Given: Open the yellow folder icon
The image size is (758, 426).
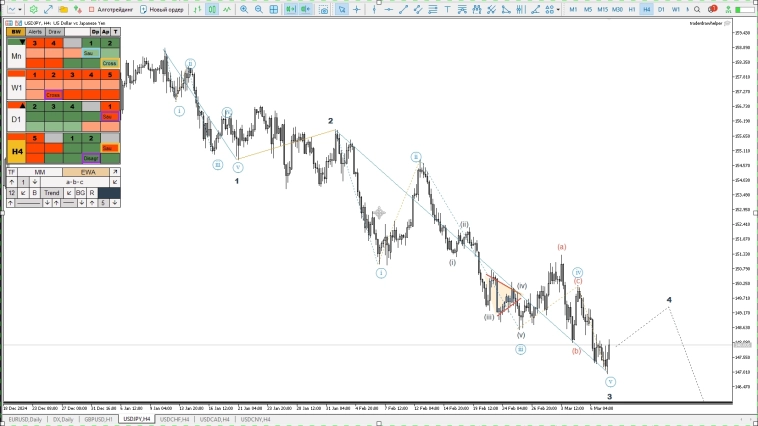Looking at the screenshot, I should pyautogui.click(x=63, y=9).
